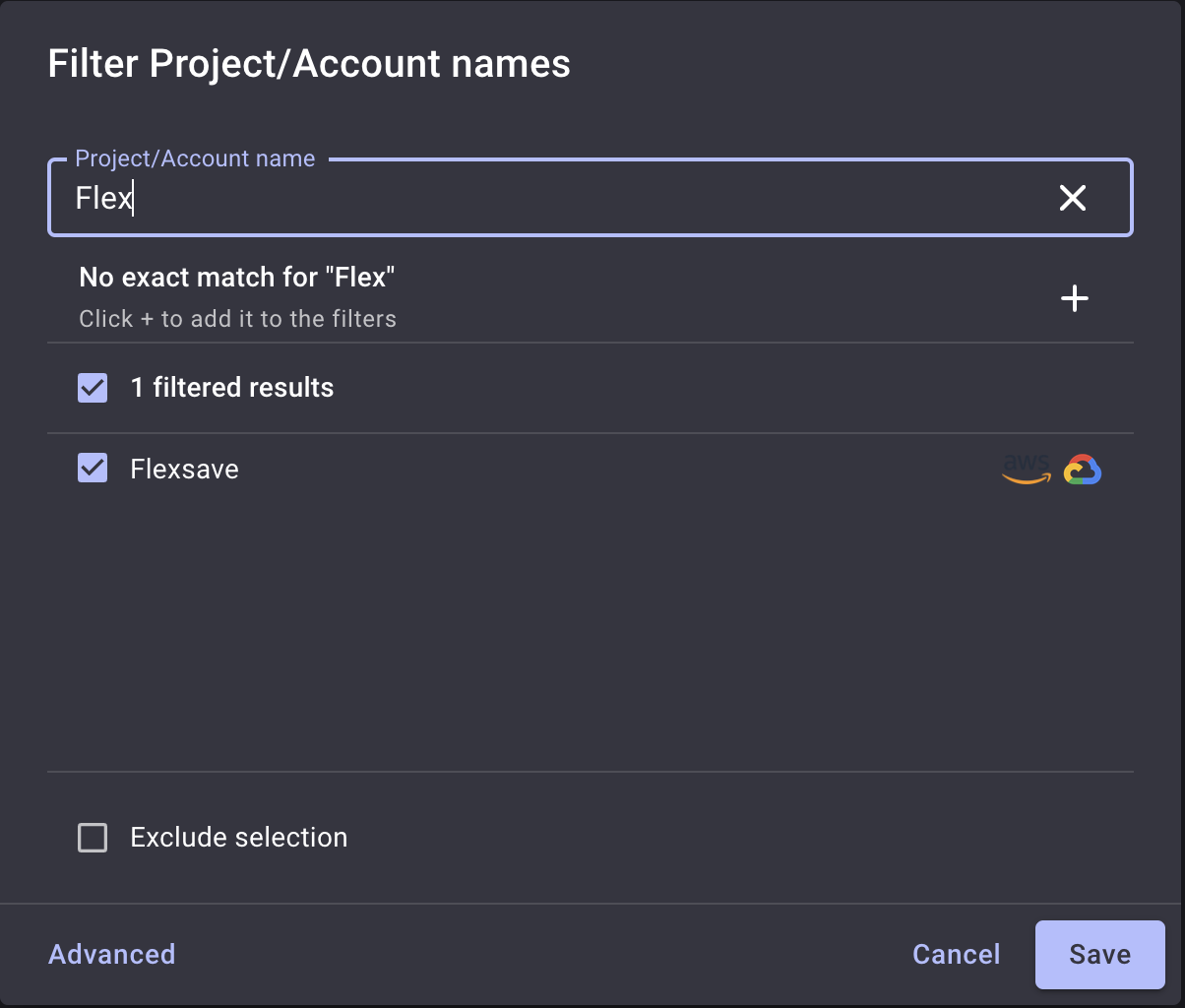Click the floating "Project/Account name" field label
Viewport: 1185px width, 1008px height.
click(x=195, y=159)
